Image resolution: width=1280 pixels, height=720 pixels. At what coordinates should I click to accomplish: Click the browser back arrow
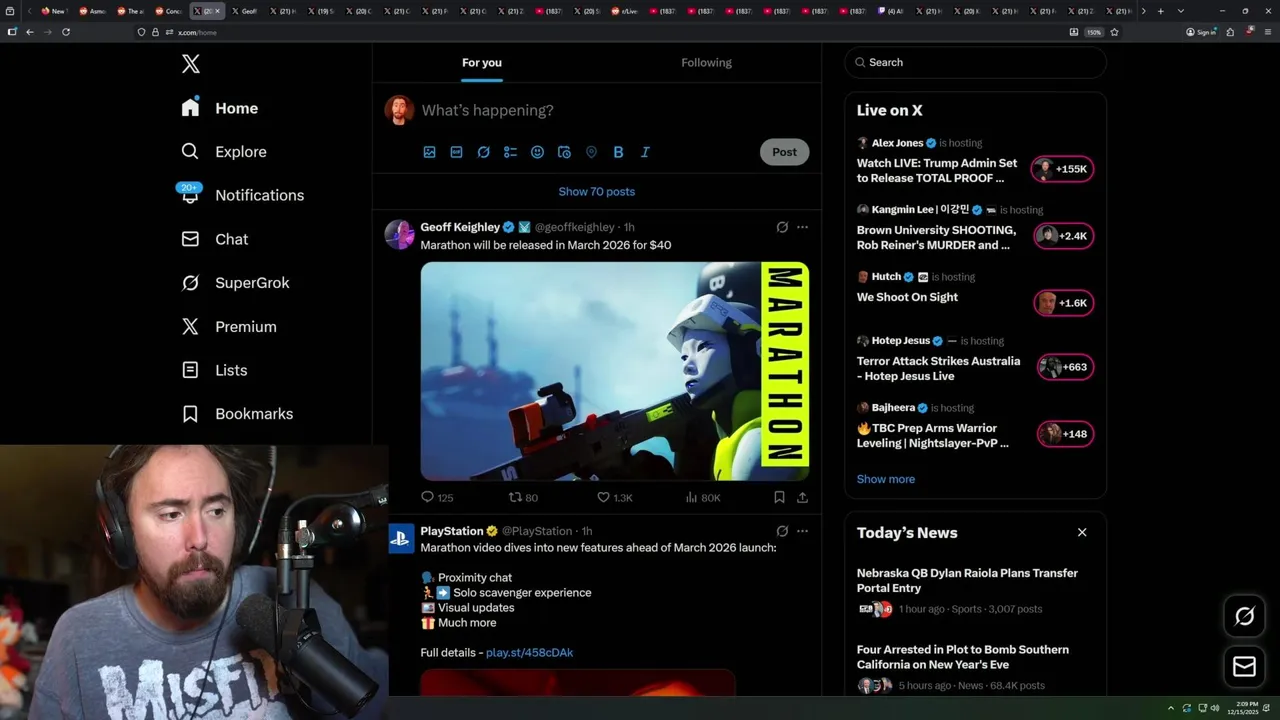point(30,32)
